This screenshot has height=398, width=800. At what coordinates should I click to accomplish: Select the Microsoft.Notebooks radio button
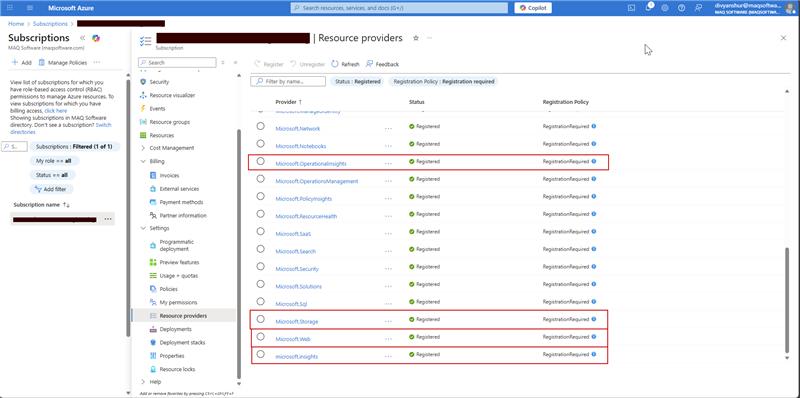point(261,143)
